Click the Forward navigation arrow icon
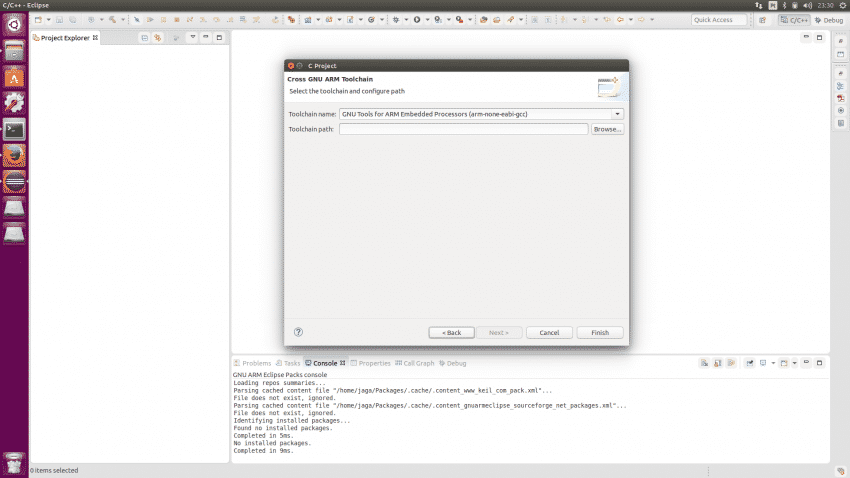 pos(641,20)
